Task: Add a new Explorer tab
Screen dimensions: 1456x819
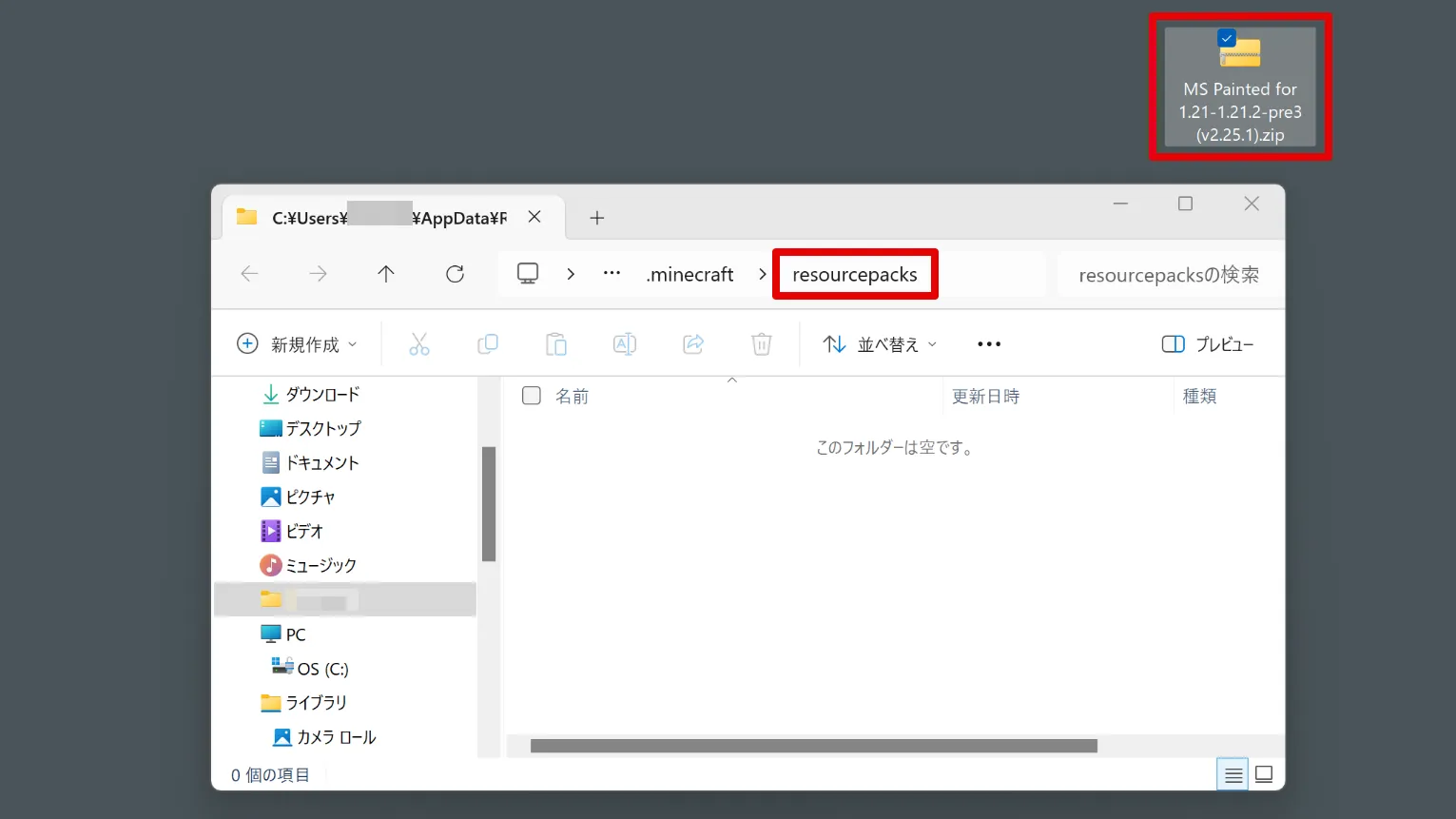Action: (597, 218)
